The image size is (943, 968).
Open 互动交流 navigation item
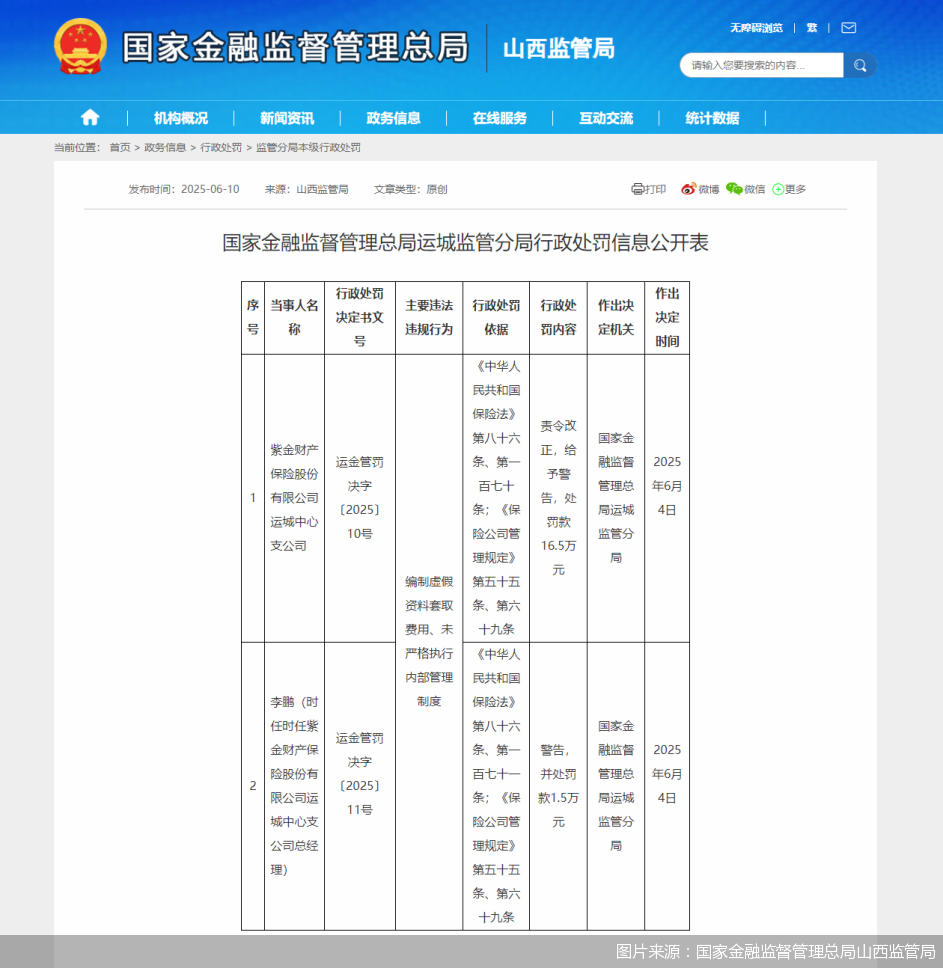tap(605, 118)
